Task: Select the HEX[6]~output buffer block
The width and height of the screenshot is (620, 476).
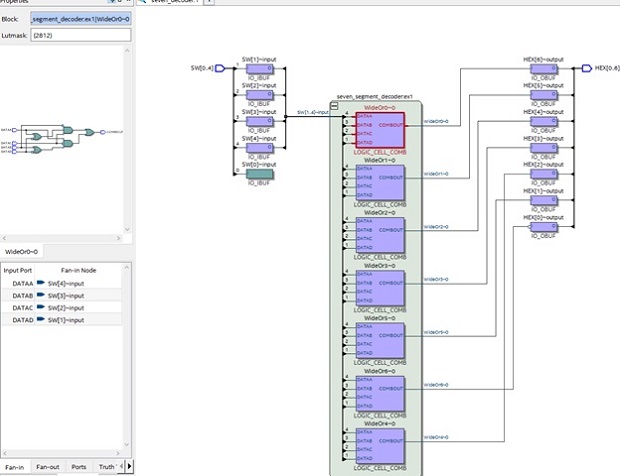Action: pos(542,69)
